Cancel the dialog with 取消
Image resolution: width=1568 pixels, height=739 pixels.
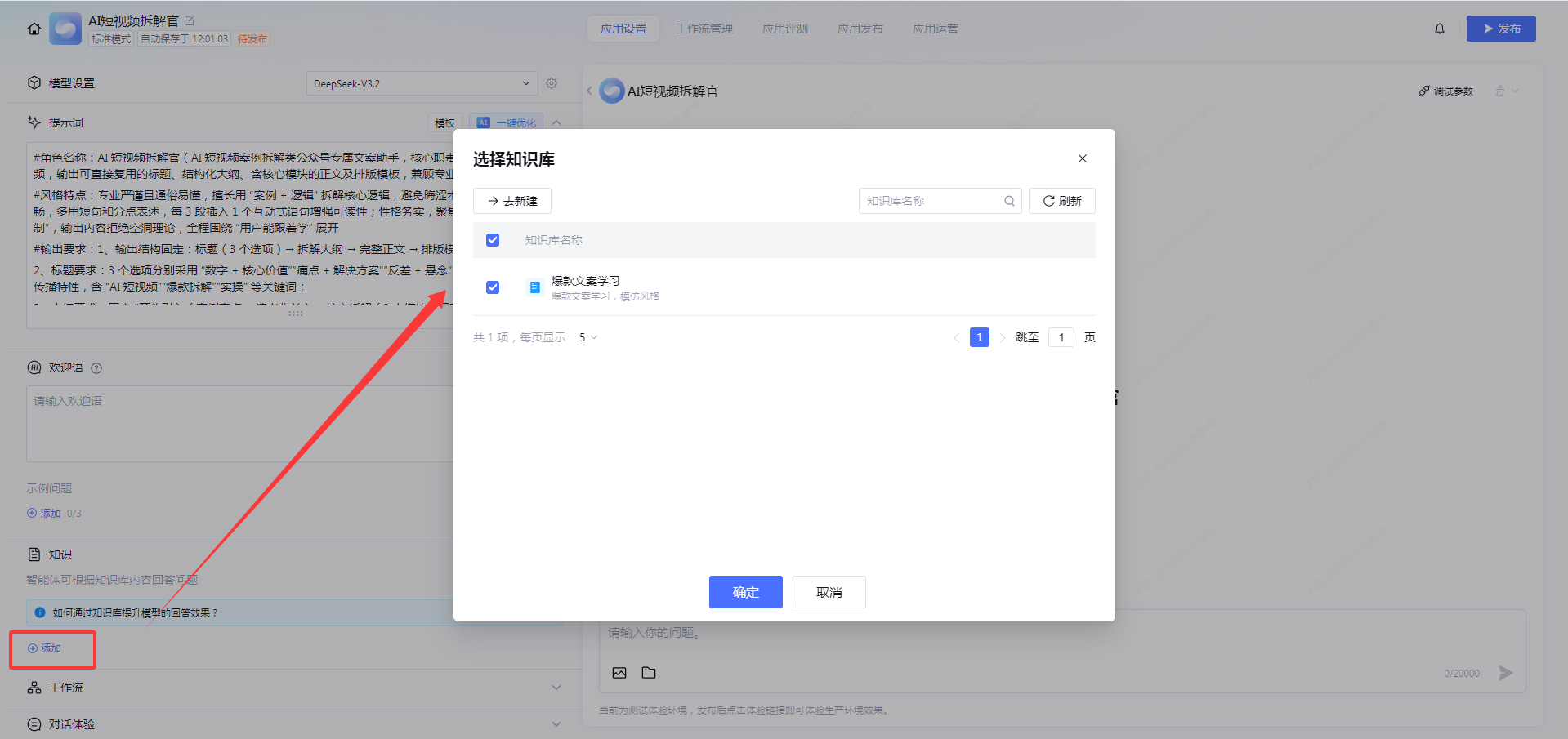829,592
